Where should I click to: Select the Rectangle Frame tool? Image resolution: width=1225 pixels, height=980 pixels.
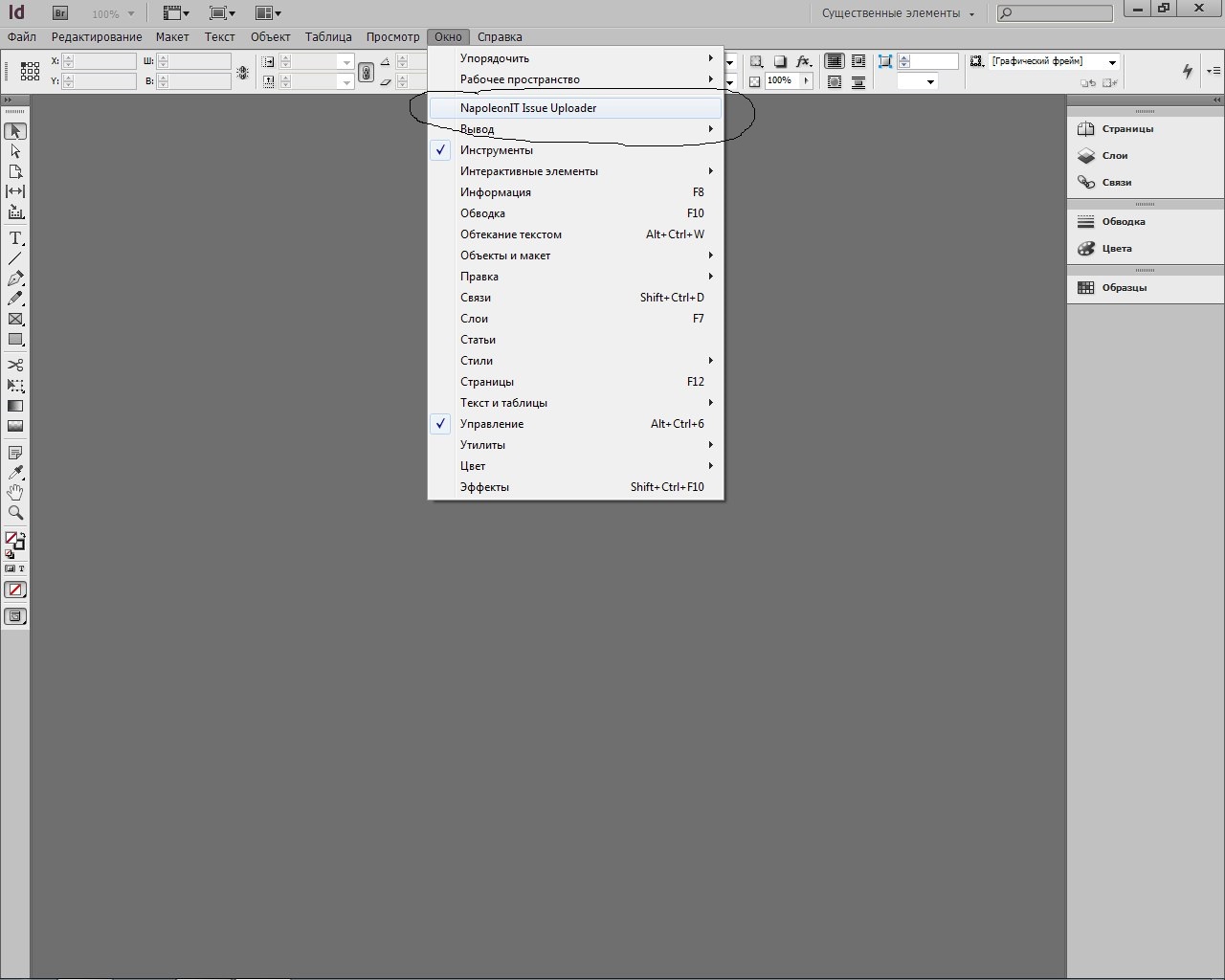[x=15, y=319]
